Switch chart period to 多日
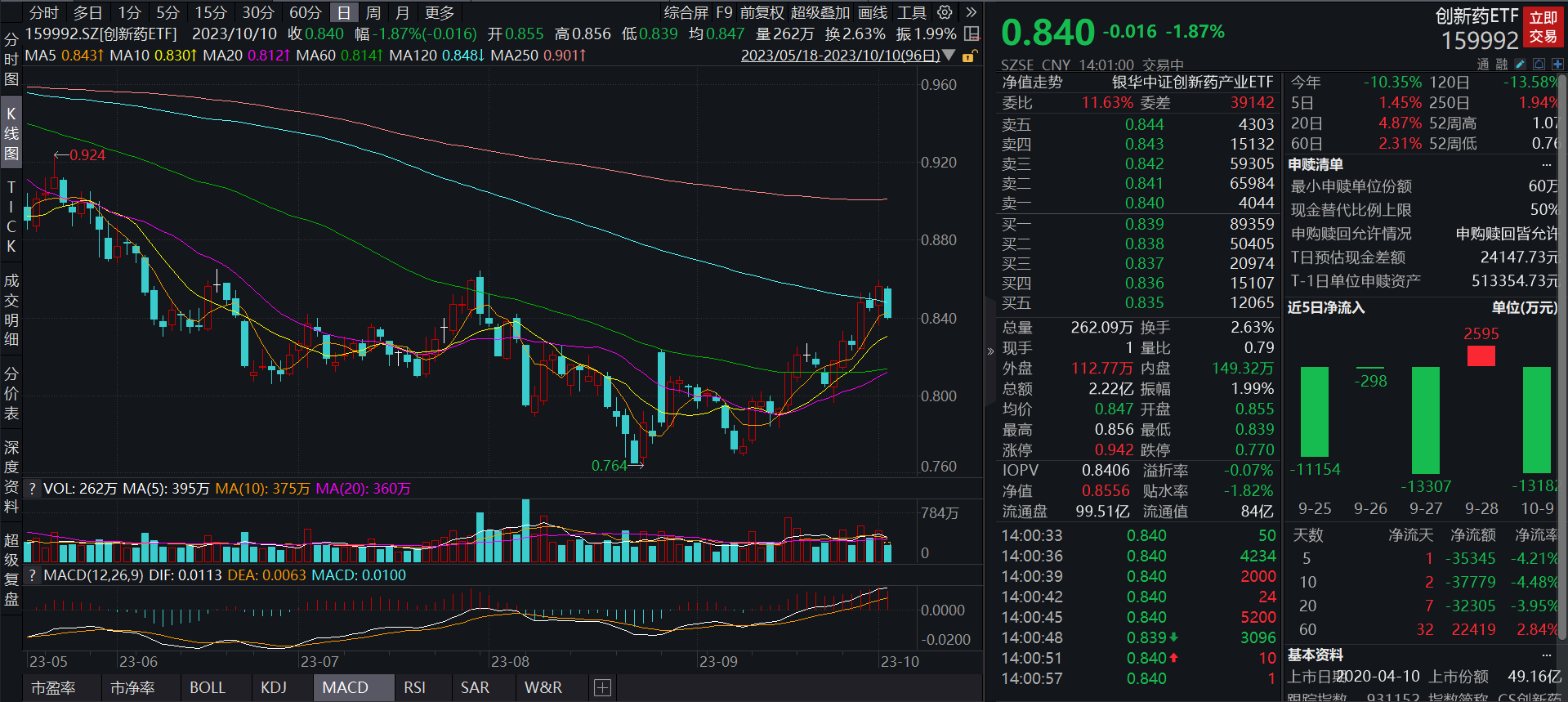The image size is (1568, 702). click(x=88, y=12)
